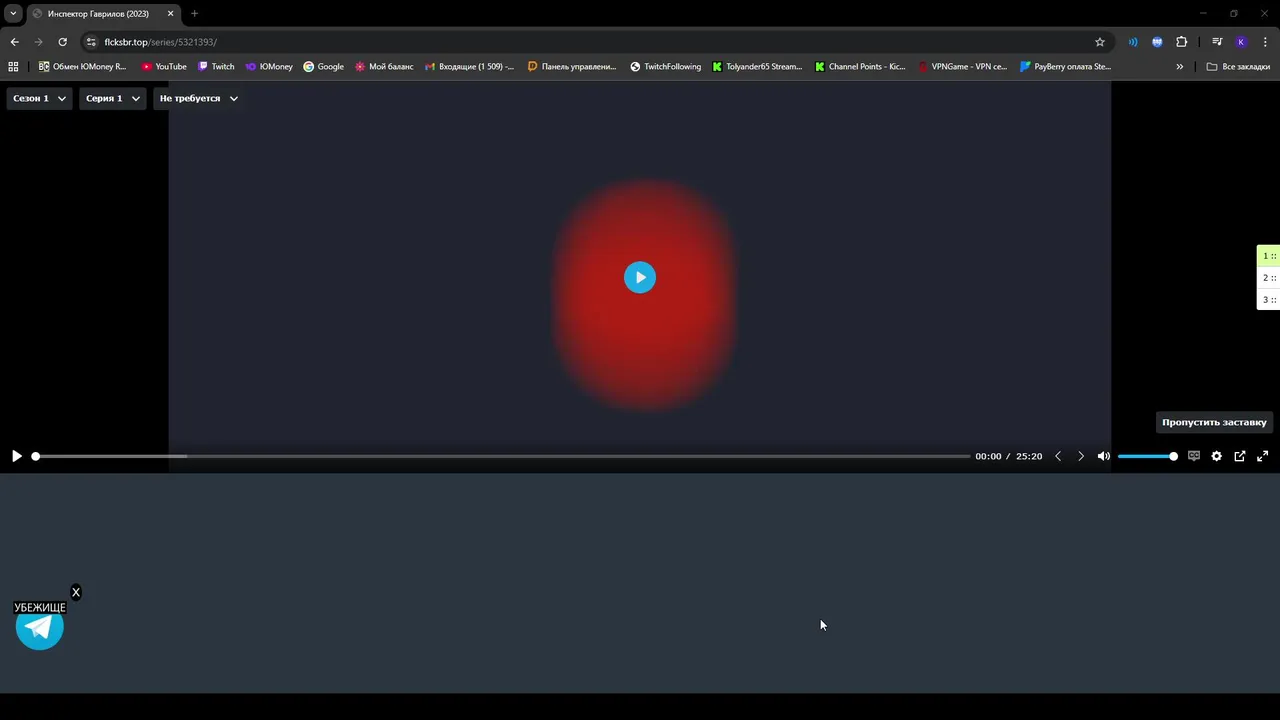Viewport: 1280px width, 720px height.
Task: Toggle subtitles with the CC icon
Action: click(1194, 456)
